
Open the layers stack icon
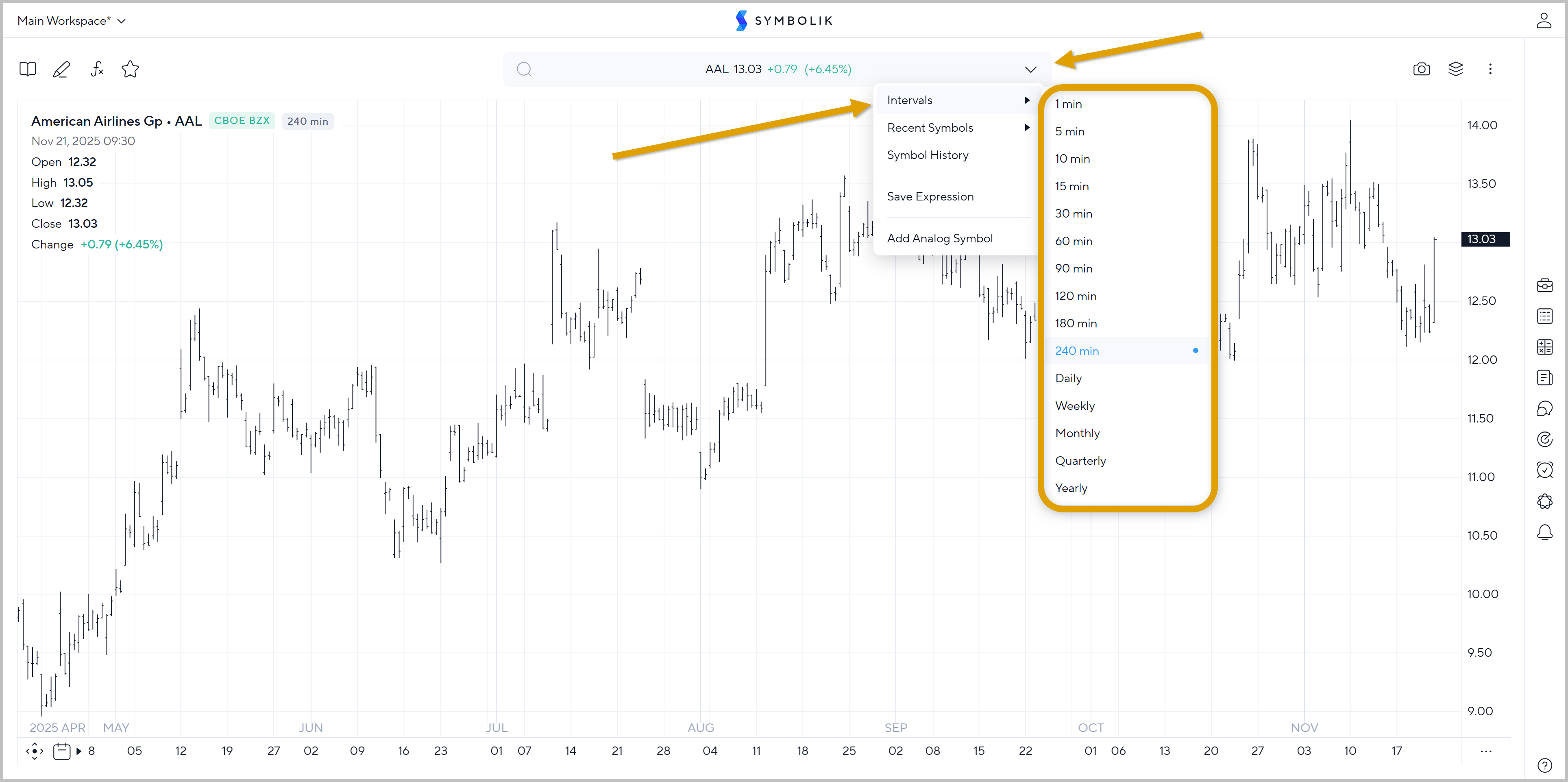click(x=1455, y=70)
